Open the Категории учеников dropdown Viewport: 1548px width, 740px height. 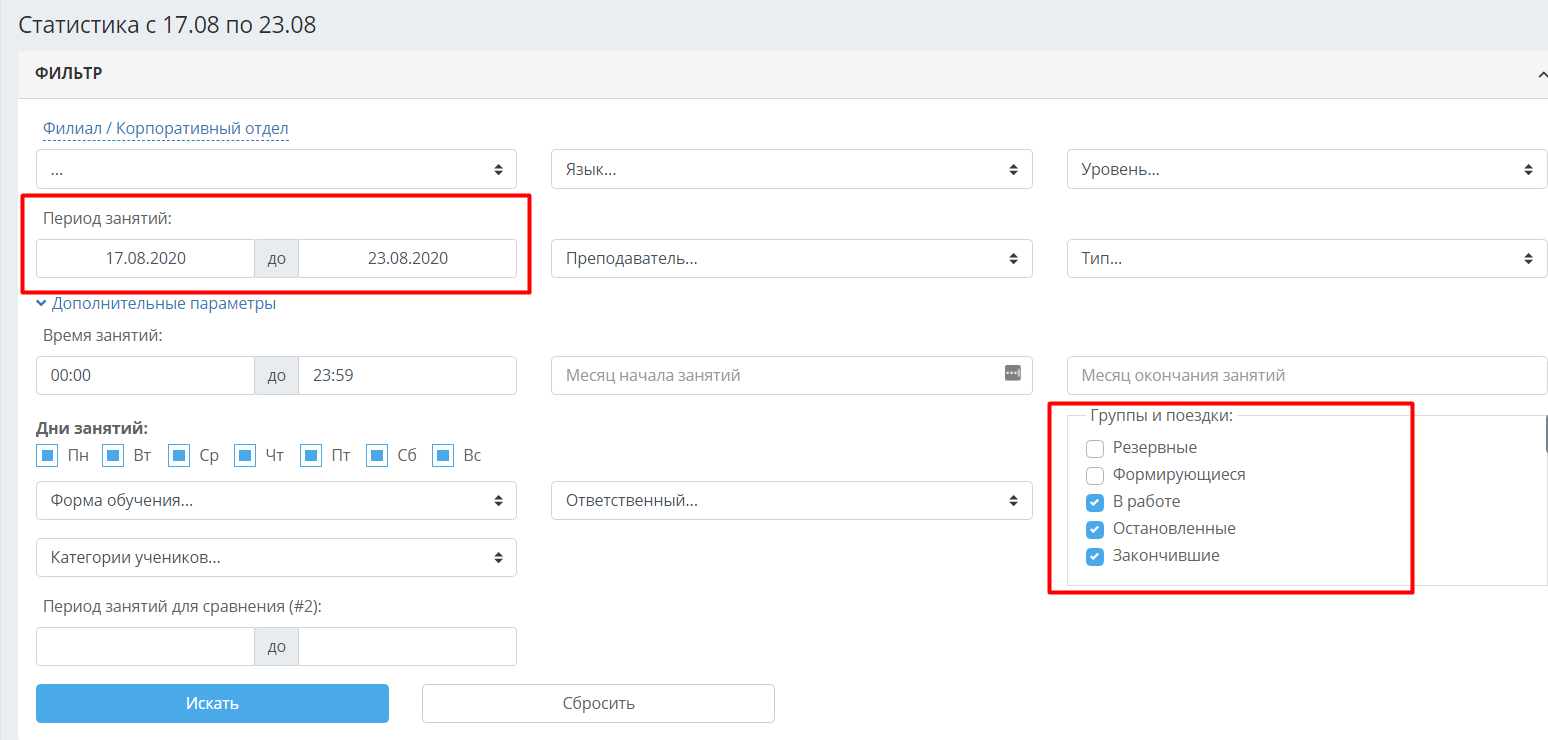tap(277, 558)
